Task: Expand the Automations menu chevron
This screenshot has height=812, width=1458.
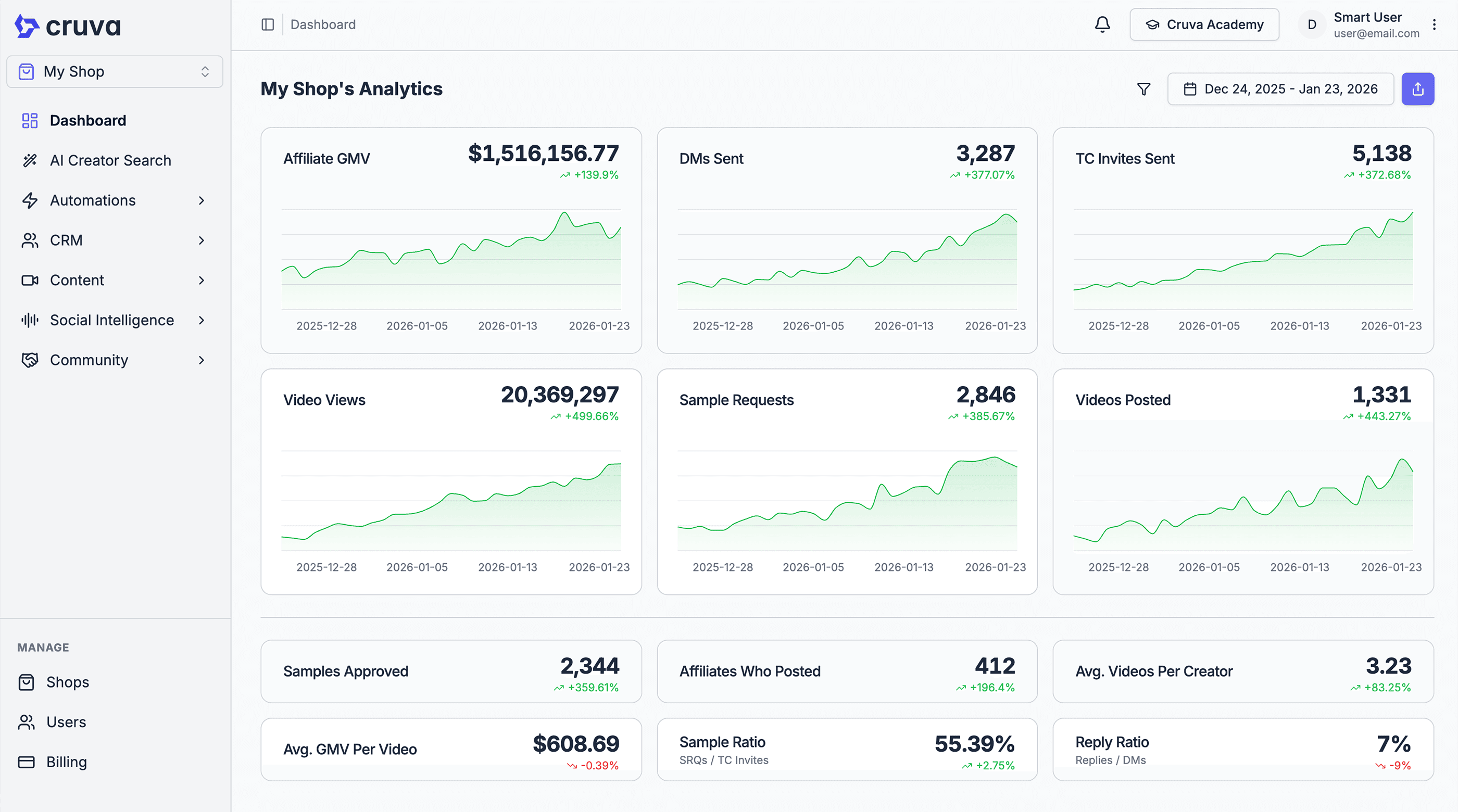Action: tap(202, 200)
